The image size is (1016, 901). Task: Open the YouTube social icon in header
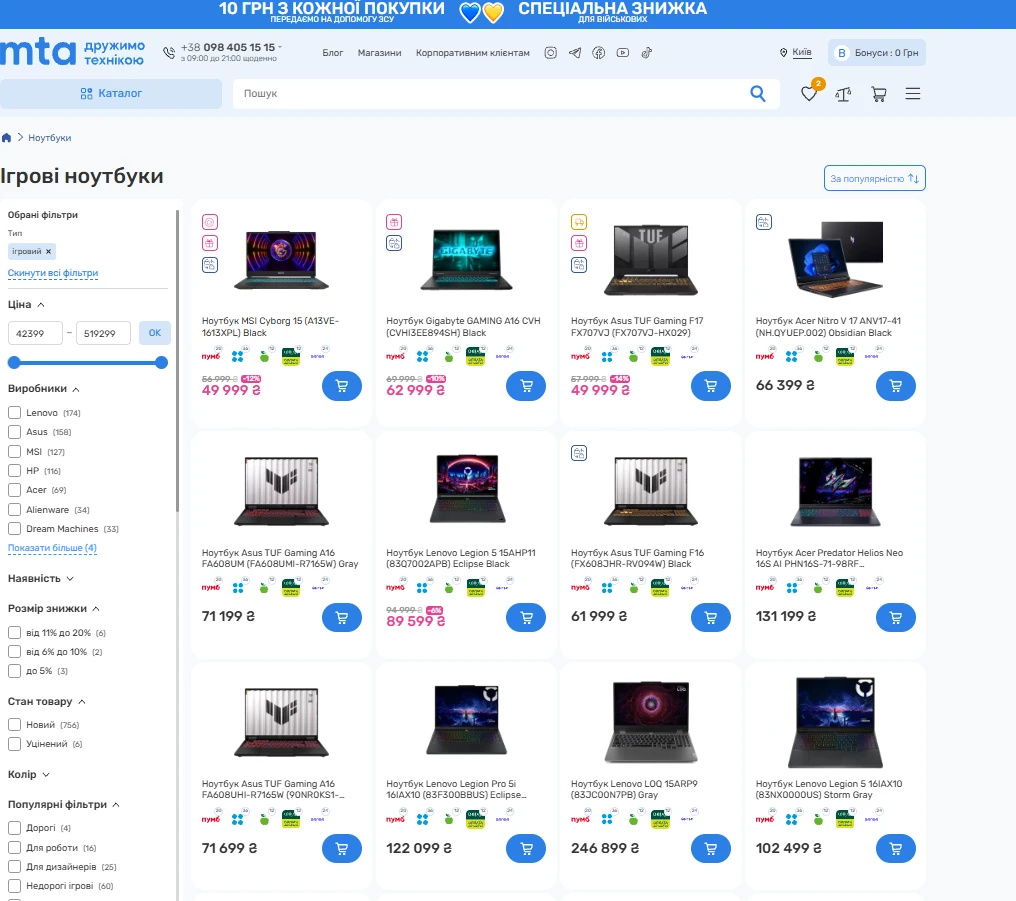pos(623,53)
